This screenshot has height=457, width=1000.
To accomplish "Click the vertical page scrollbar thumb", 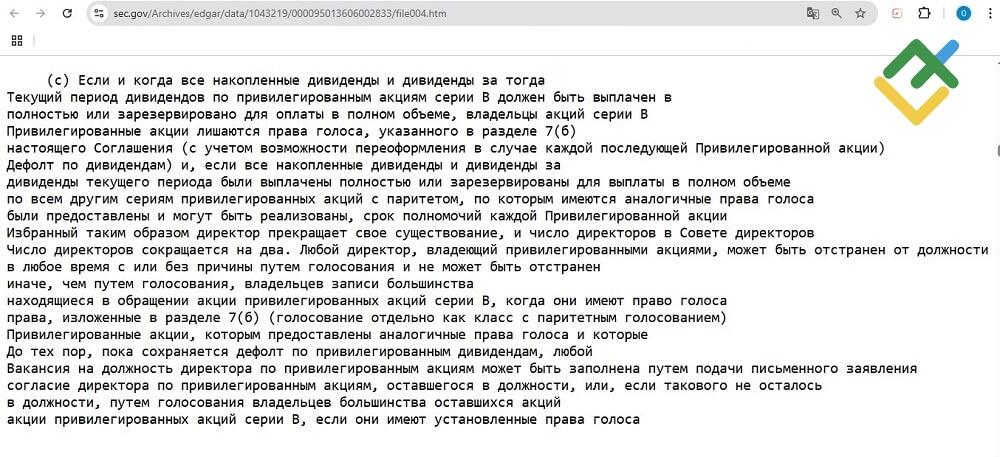I will click(998, 150).
